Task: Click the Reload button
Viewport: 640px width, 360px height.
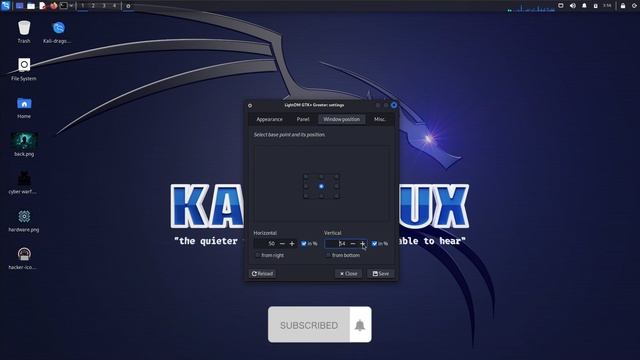Action: point(262,273)
